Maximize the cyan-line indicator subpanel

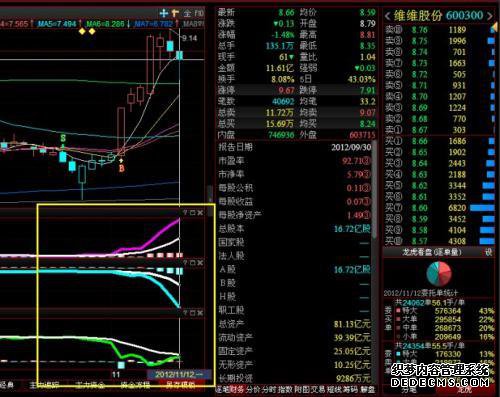[193, 263]
